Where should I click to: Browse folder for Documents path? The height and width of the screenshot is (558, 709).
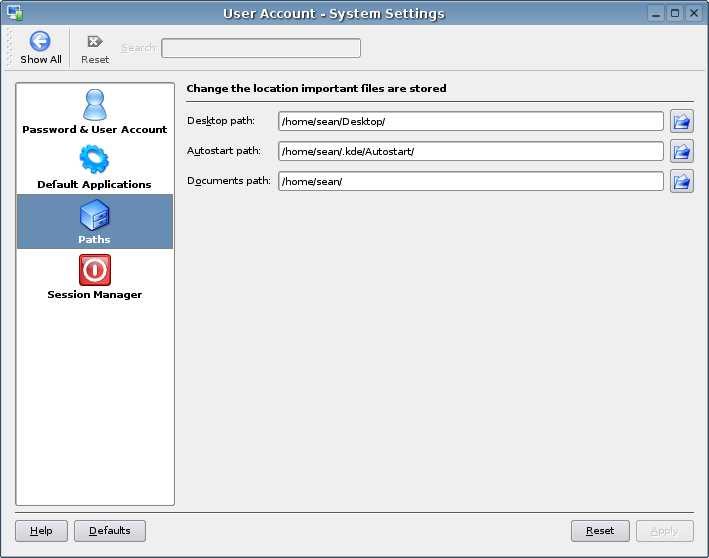[681, 181]
